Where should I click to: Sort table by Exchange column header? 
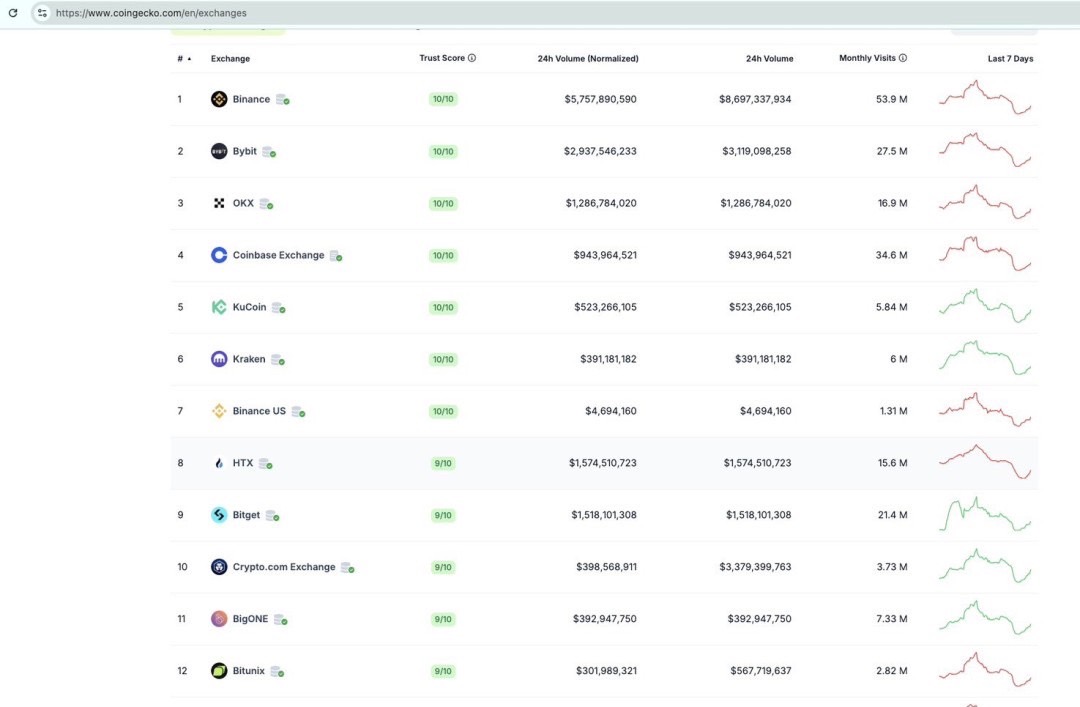click(230, 59)
